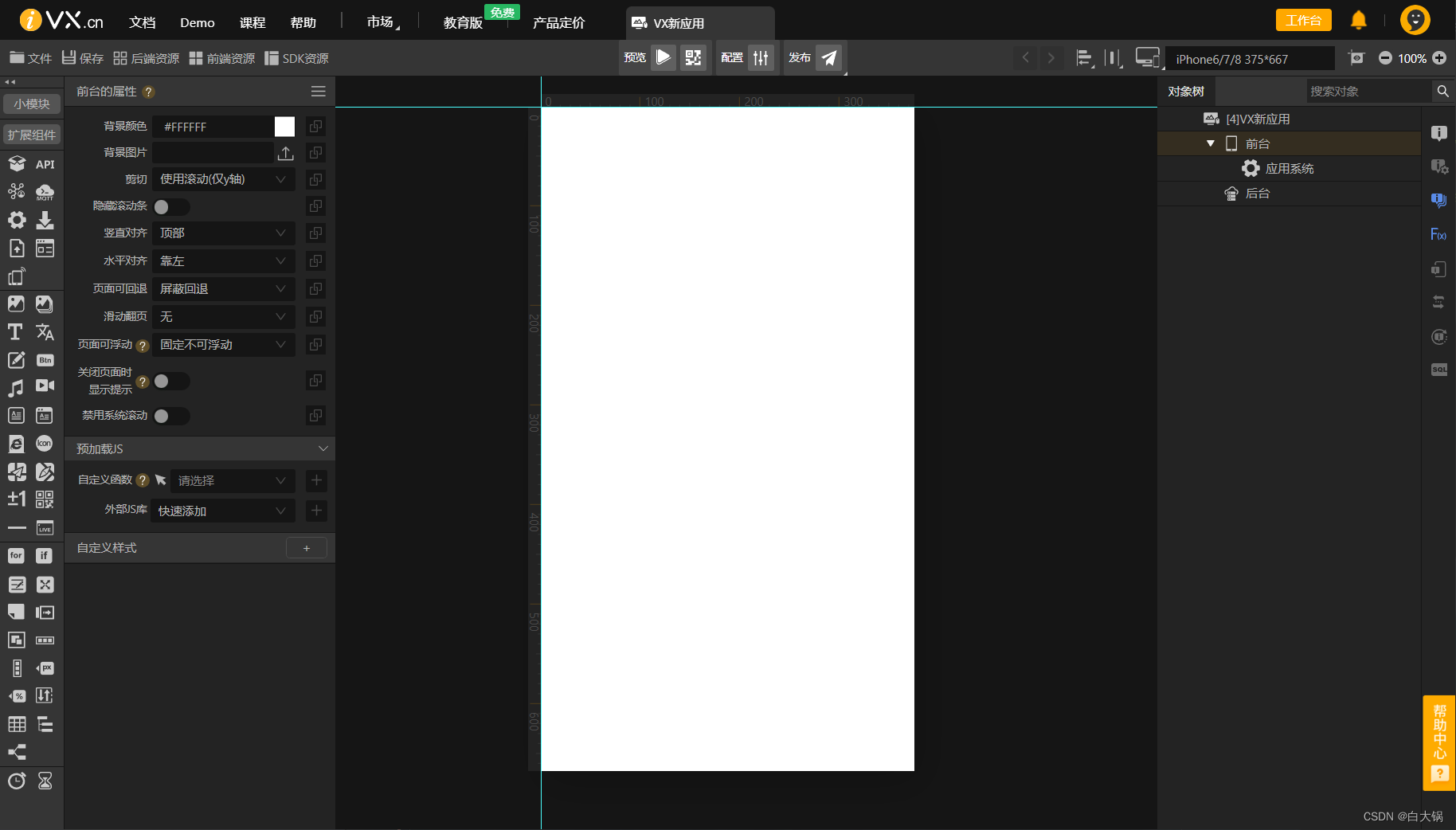Viewport: 1456px width, 830px height.
Task: Open the QR code preview icon
Action: pyautogui.click(x=693, y=57)
